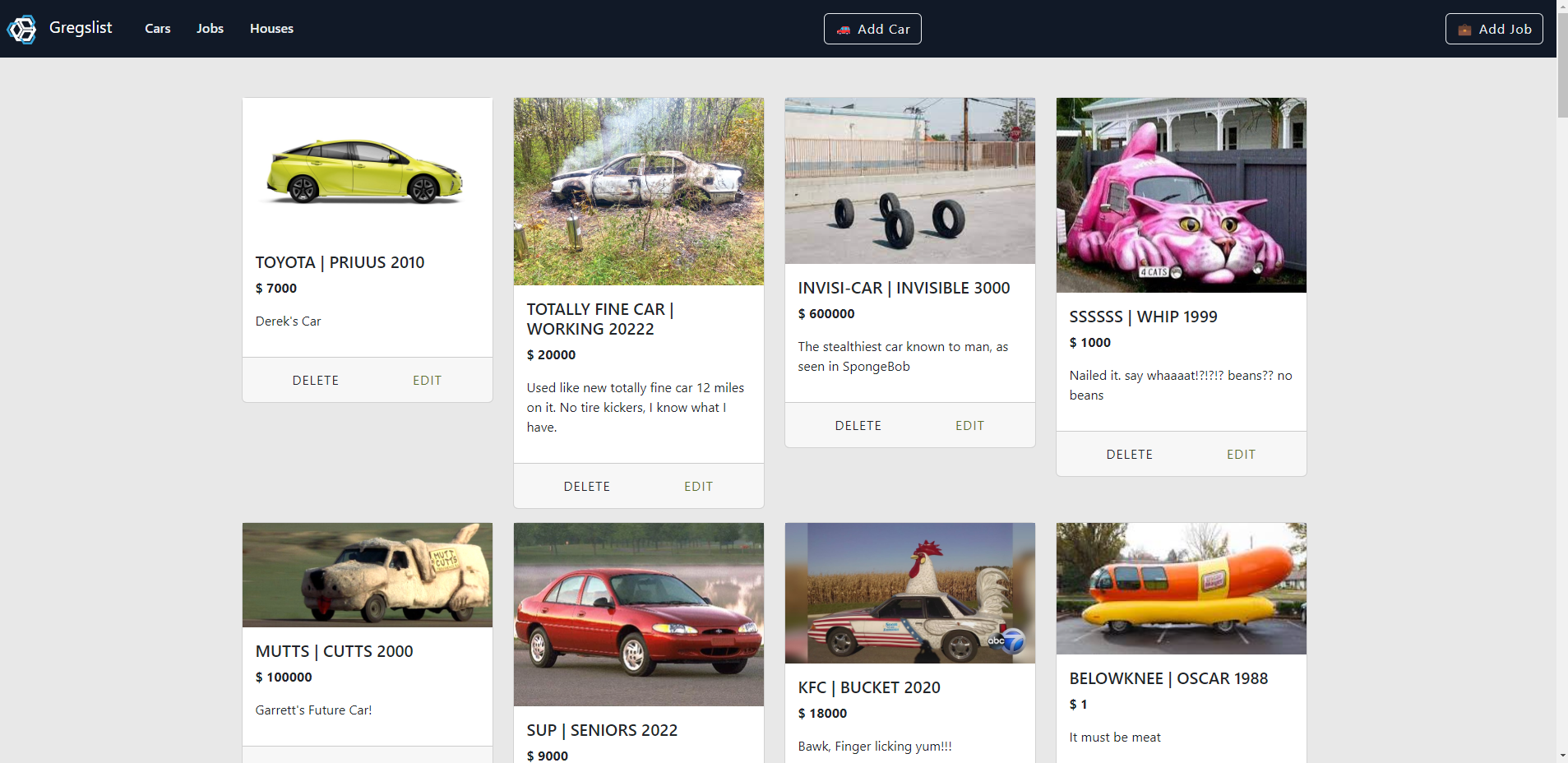Delete the Toyota Priuus 2010 listing
1568x763 pixels.
pos(316,381)
